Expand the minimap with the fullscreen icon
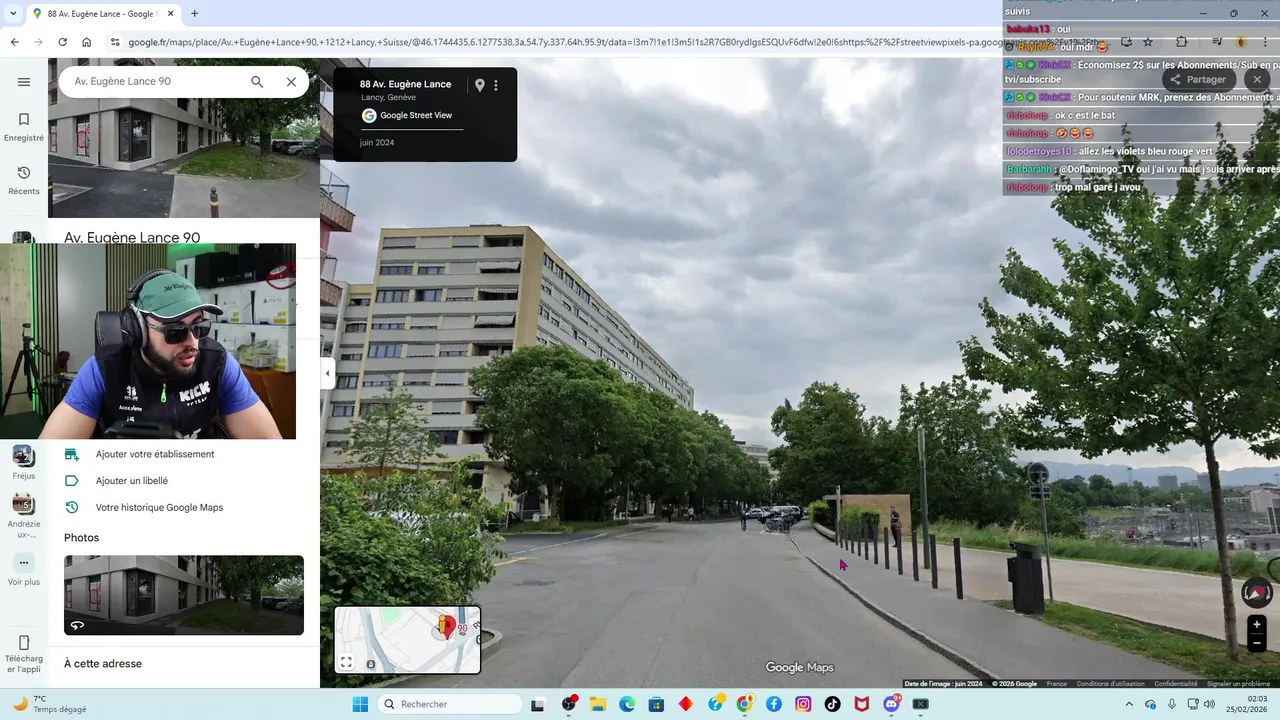1280x720 pixels. coord(346,662)
